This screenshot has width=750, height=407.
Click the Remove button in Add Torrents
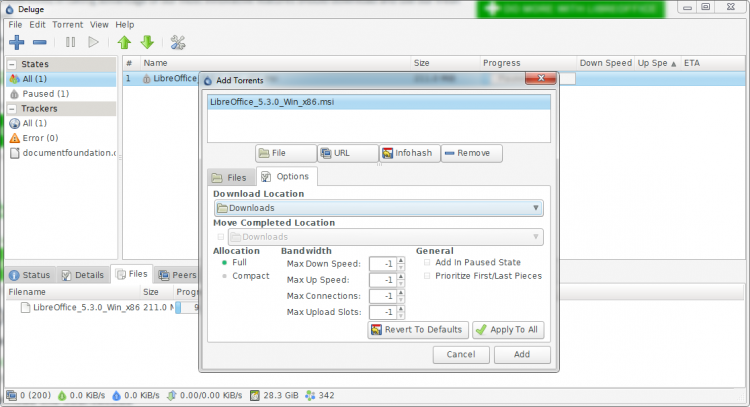coord(472,154)
